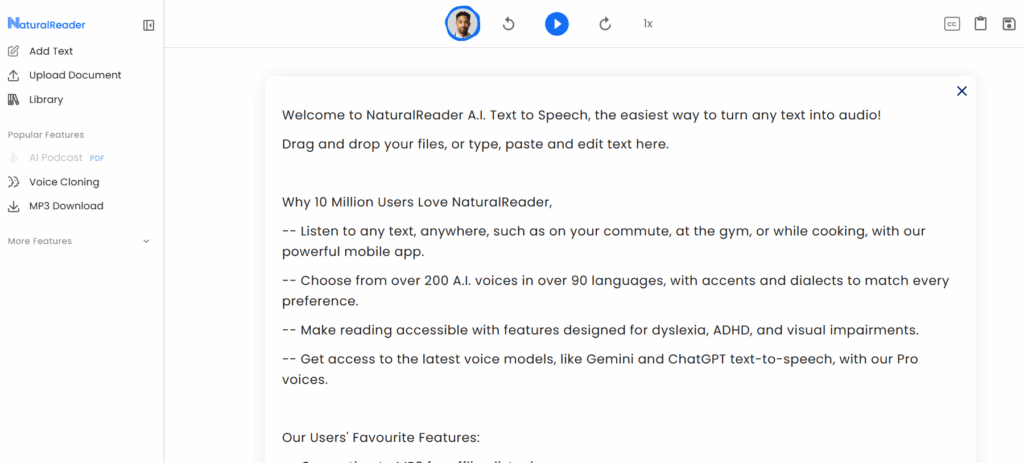Screen dimensions: 1024x463
Task: Skip forward with the forward icon
Action: pos(605,24)
